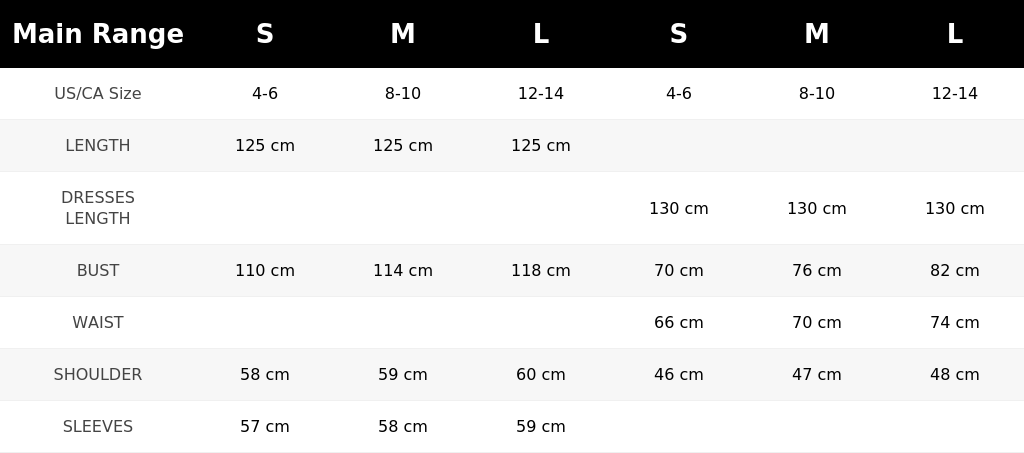Click the 48 cm shoulder value
The height and width of the screenshot is (453, 1024).
point(955,375)
